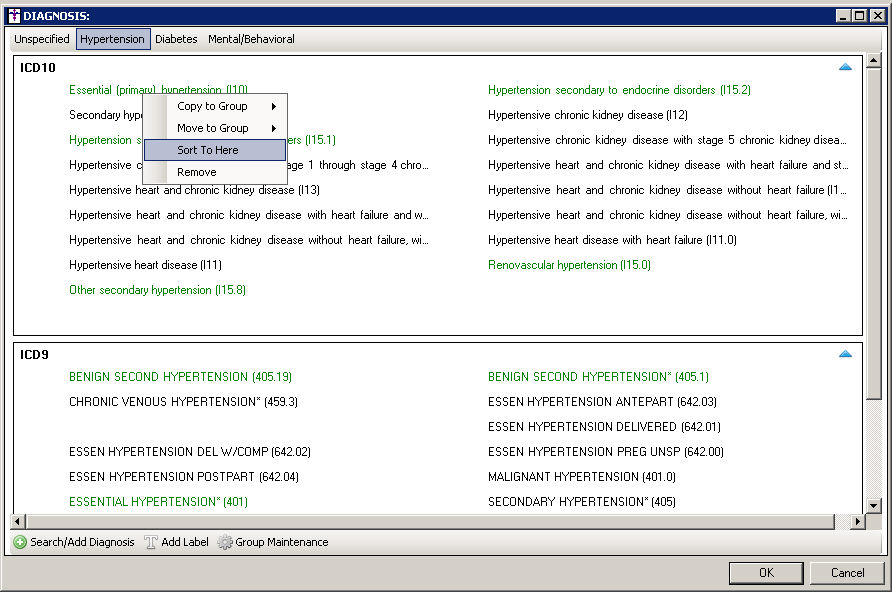Viewport: 892px width, 592px height.
Task: Click the application icon in title bar
Action: pyautogui.click(x=13, y=15)
